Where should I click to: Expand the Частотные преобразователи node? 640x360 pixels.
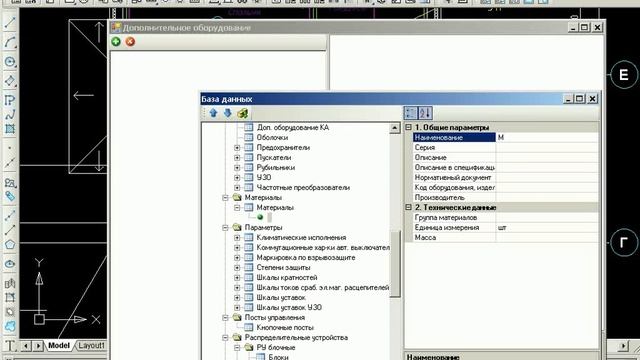click(x=237, y=187)
